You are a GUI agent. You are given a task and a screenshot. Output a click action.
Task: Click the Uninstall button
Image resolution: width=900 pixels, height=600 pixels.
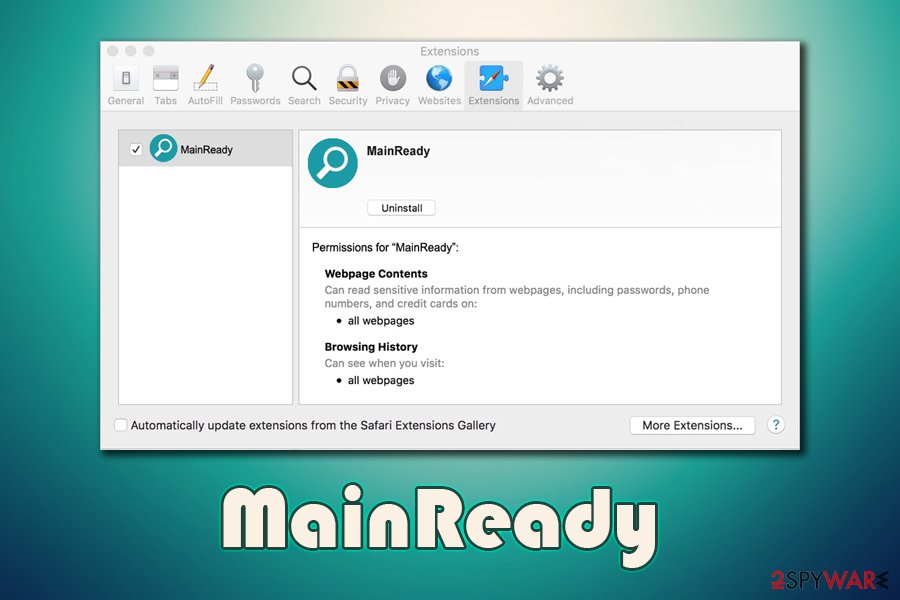point(401,208)
